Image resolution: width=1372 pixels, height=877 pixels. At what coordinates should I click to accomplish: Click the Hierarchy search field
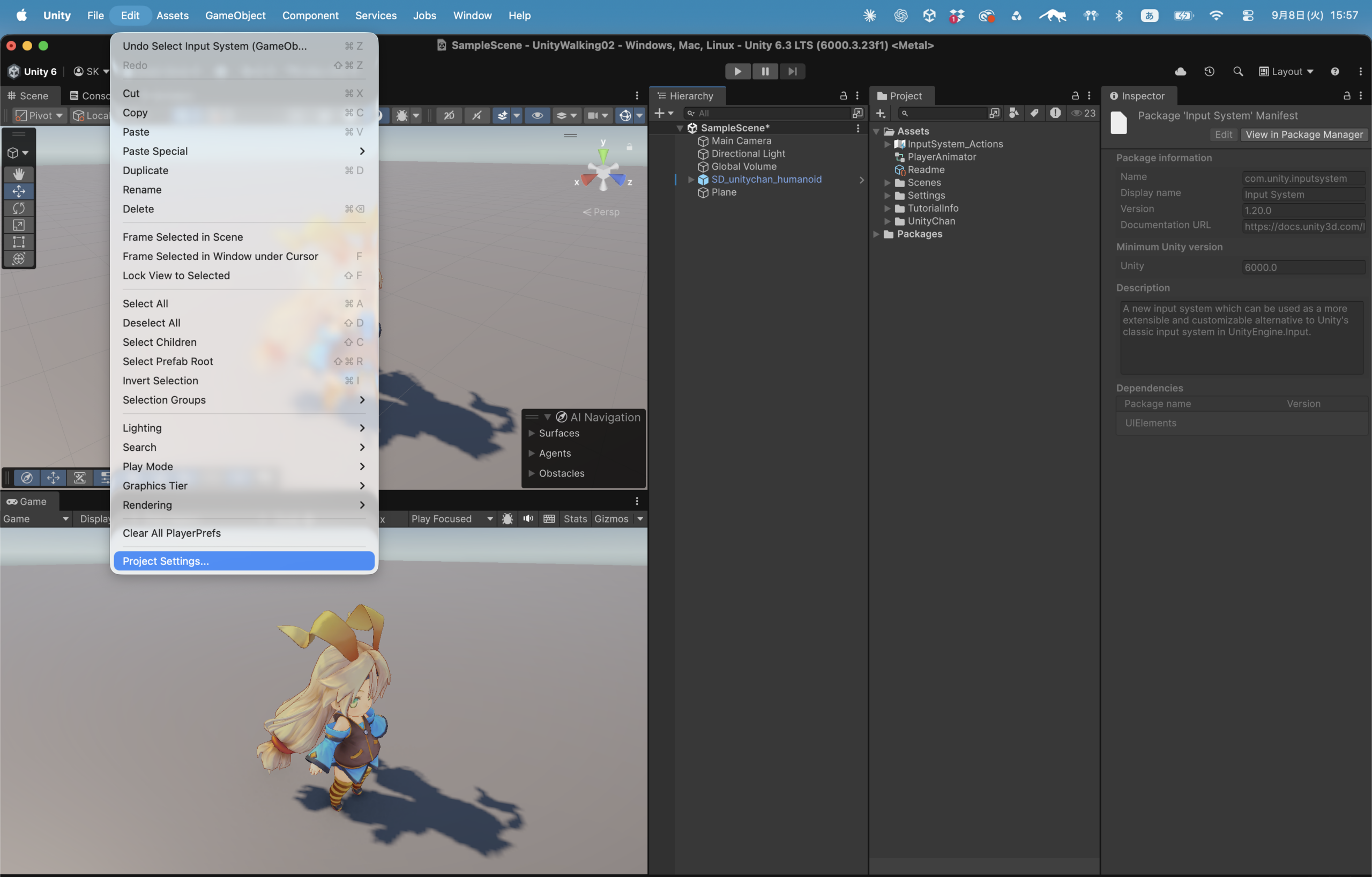[x=767, y=113]
